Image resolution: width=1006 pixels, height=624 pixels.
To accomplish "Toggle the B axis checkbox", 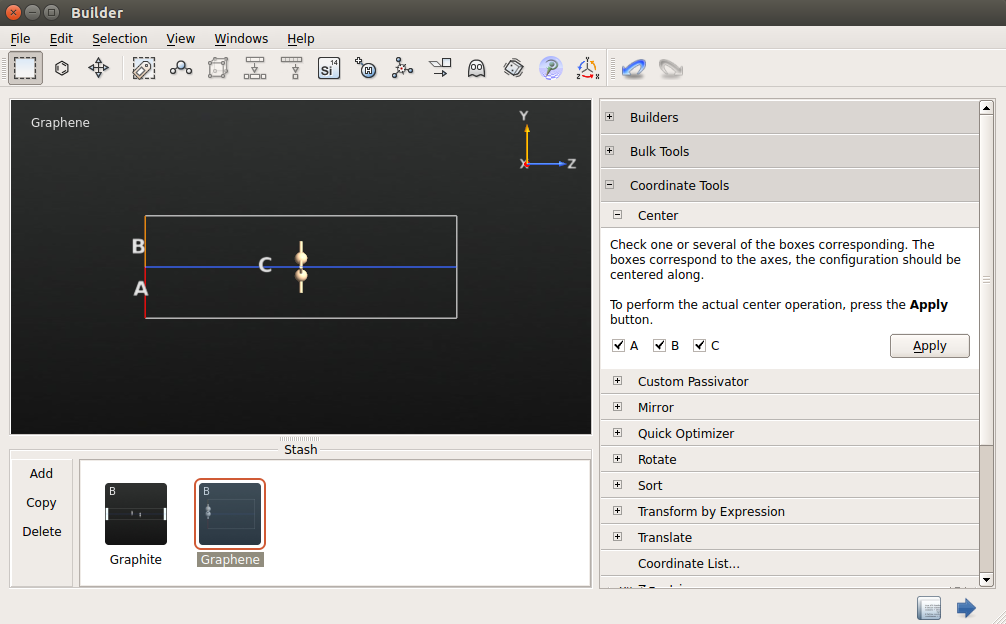I will 660,346.
